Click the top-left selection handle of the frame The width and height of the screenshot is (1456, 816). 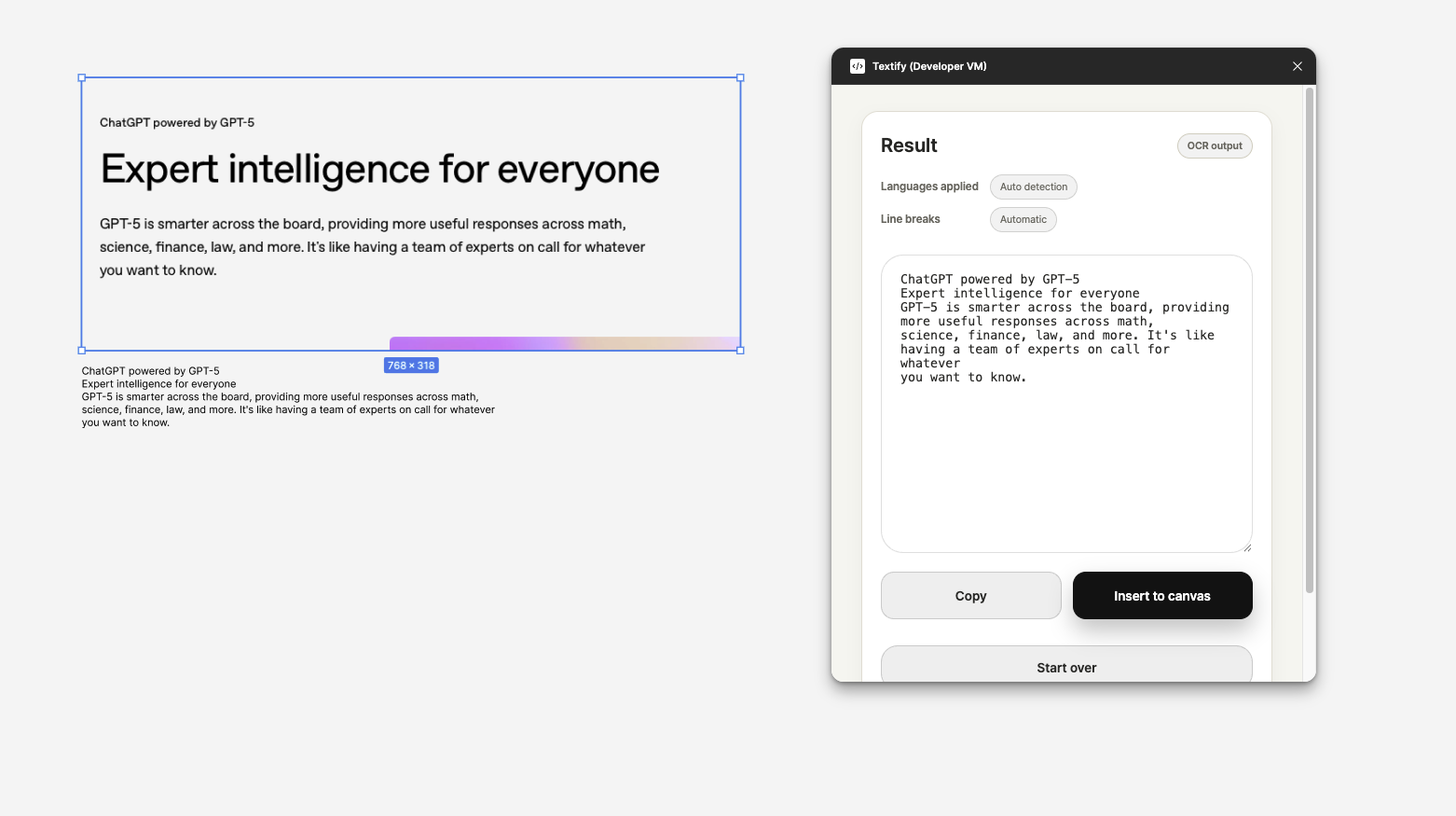[82, 78]
